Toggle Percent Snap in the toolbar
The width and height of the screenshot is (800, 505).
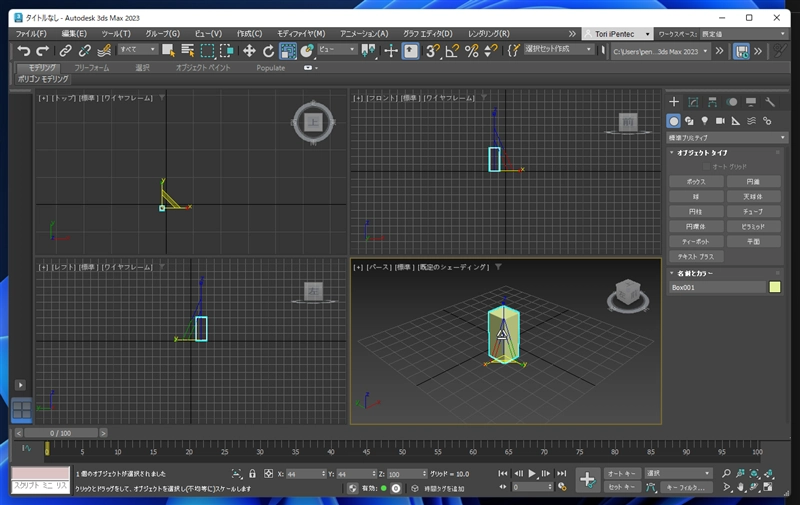(x=471, y=50)
